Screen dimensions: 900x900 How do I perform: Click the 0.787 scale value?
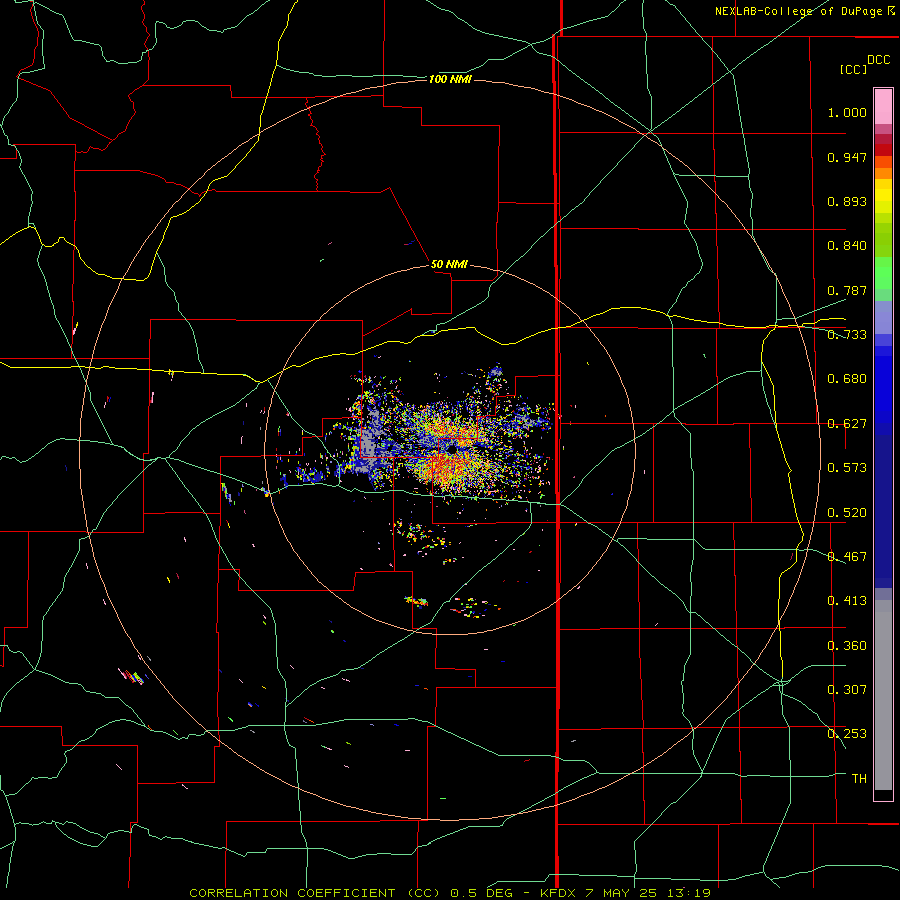coord(847,290)
